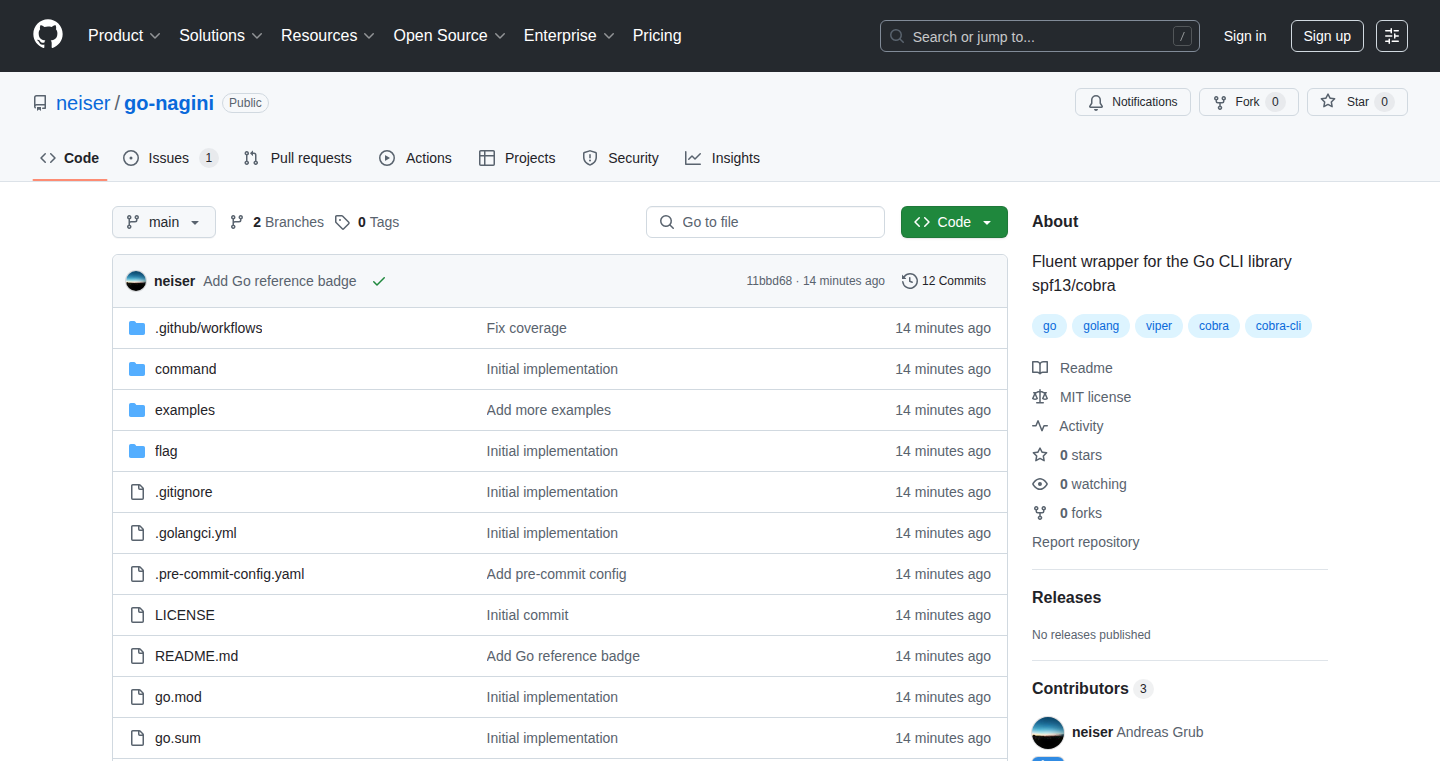Open the .pre-commit-config.yaml file
The width and height of the screenshot is (1440, 761).
point(230,574)
